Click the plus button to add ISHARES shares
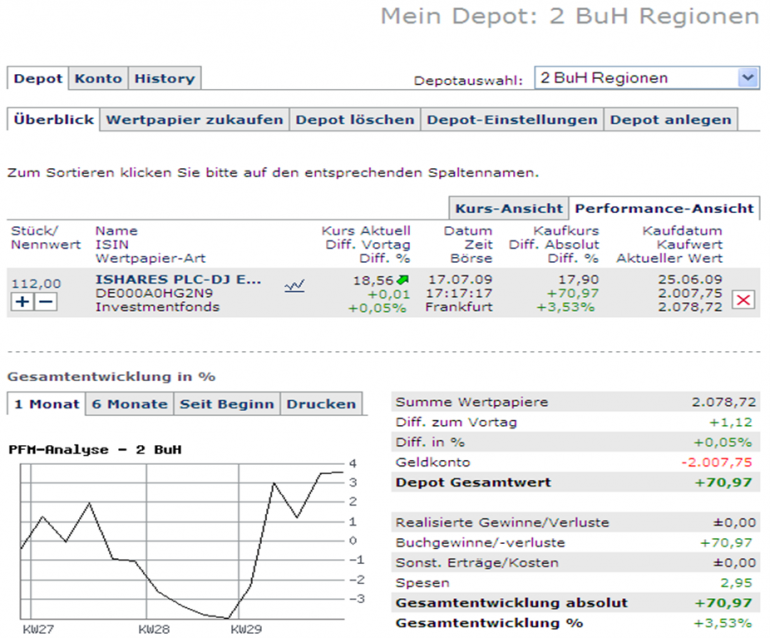This screenshot has width=770, height=638. point(22,302)
